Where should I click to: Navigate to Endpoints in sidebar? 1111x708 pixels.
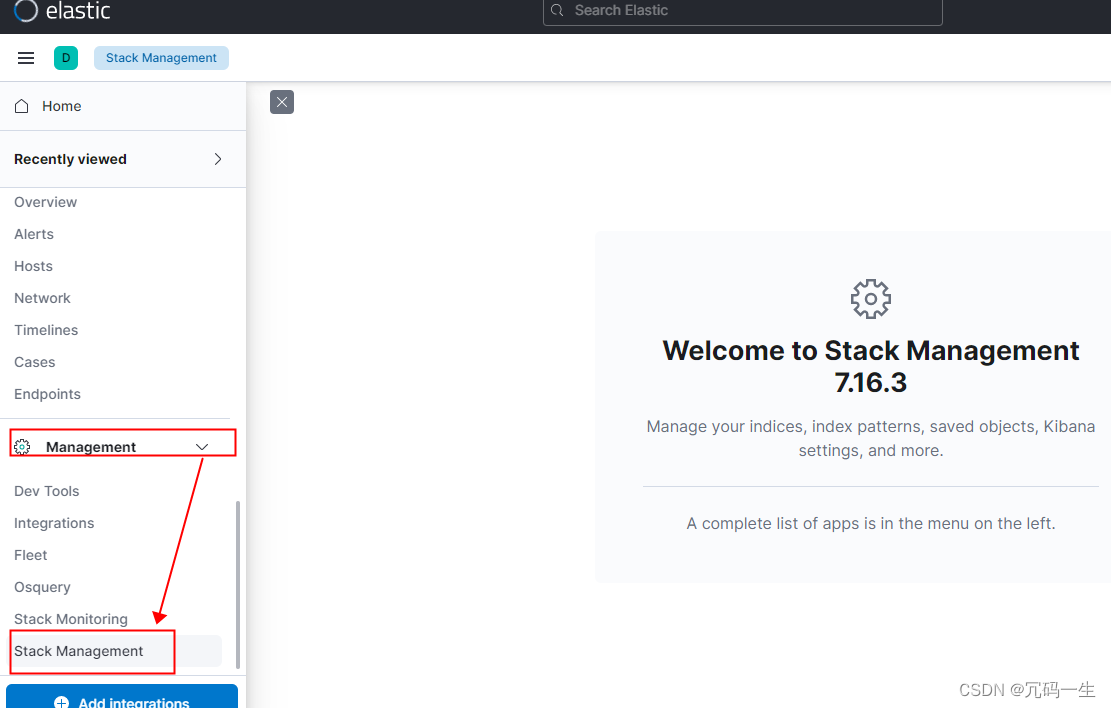(47, 394)
